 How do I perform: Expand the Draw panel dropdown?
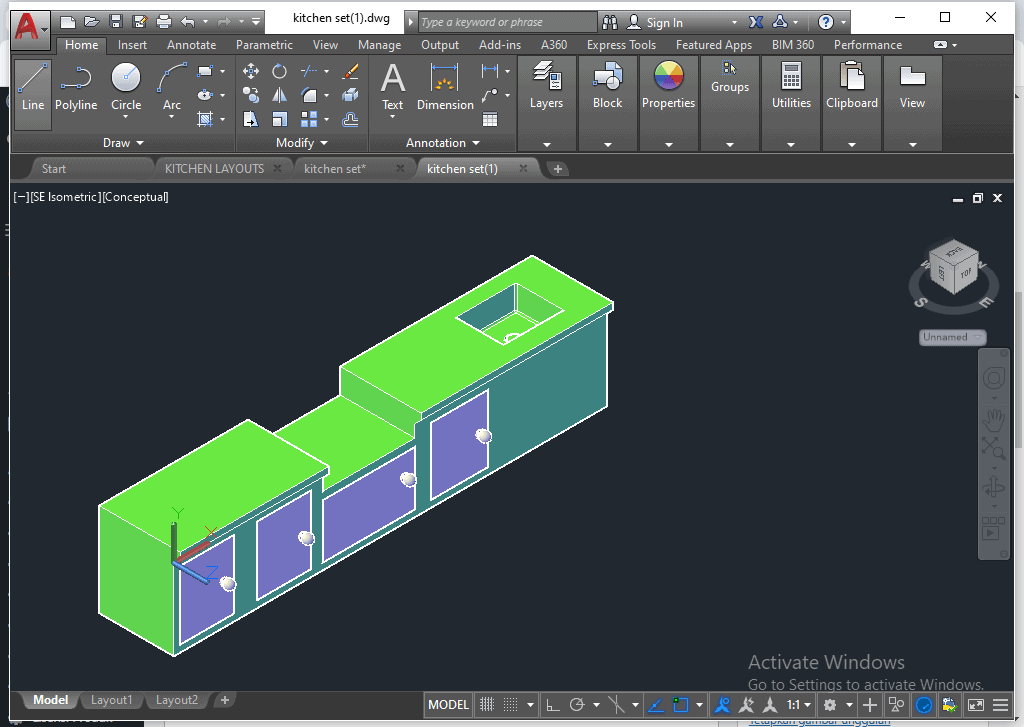(x=124, y=143)
